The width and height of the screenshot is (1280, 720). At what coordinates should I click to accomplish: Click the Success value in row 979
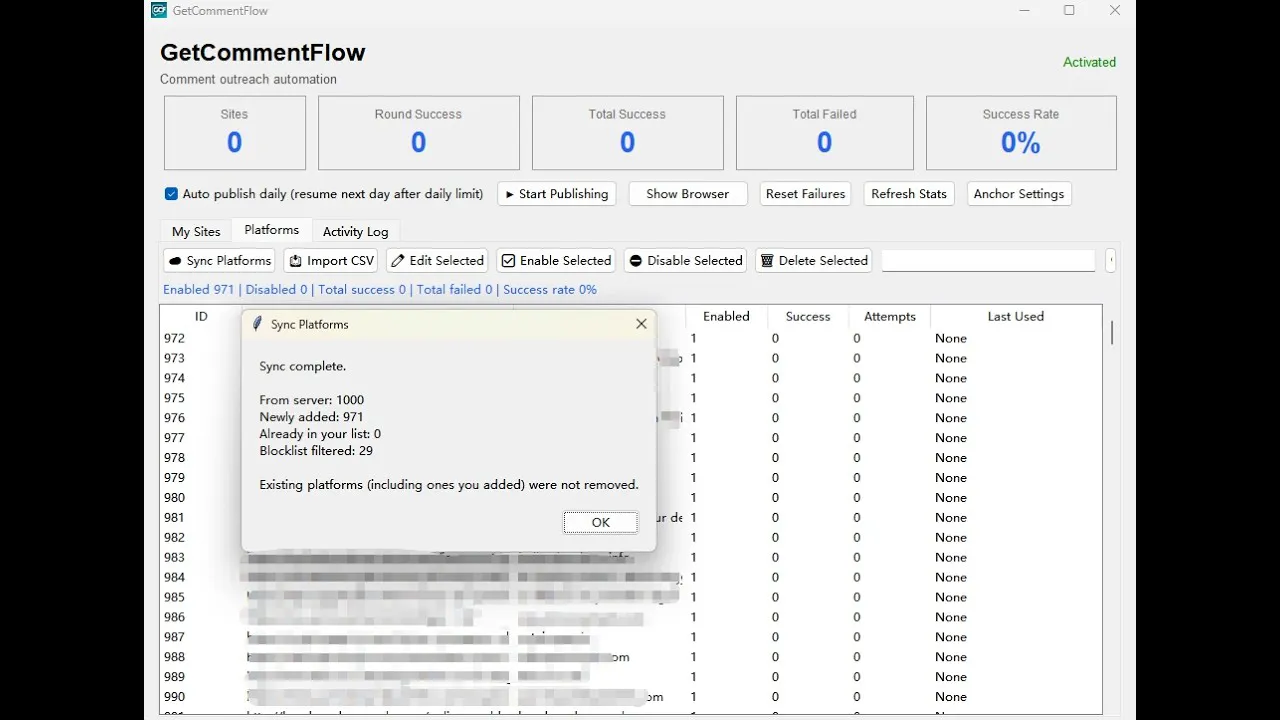coord(775,478)
